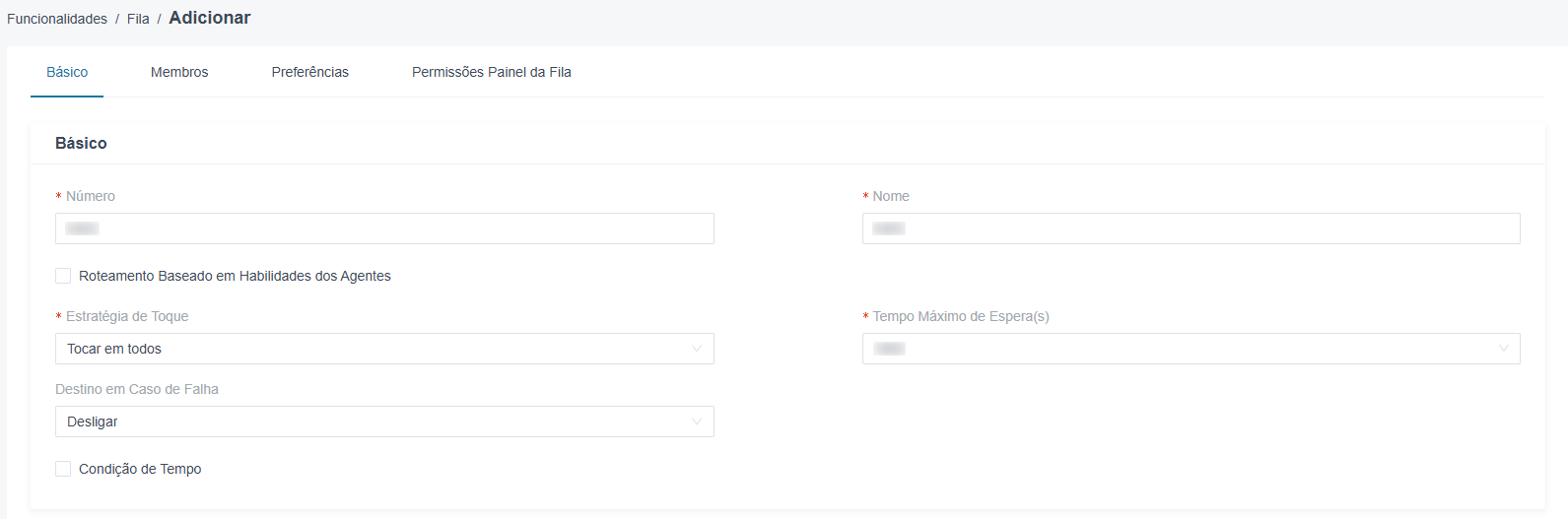Enable the Condição de Tempo checkbox
Viewport: 1568px width, 519px height.
pos(63,469)
